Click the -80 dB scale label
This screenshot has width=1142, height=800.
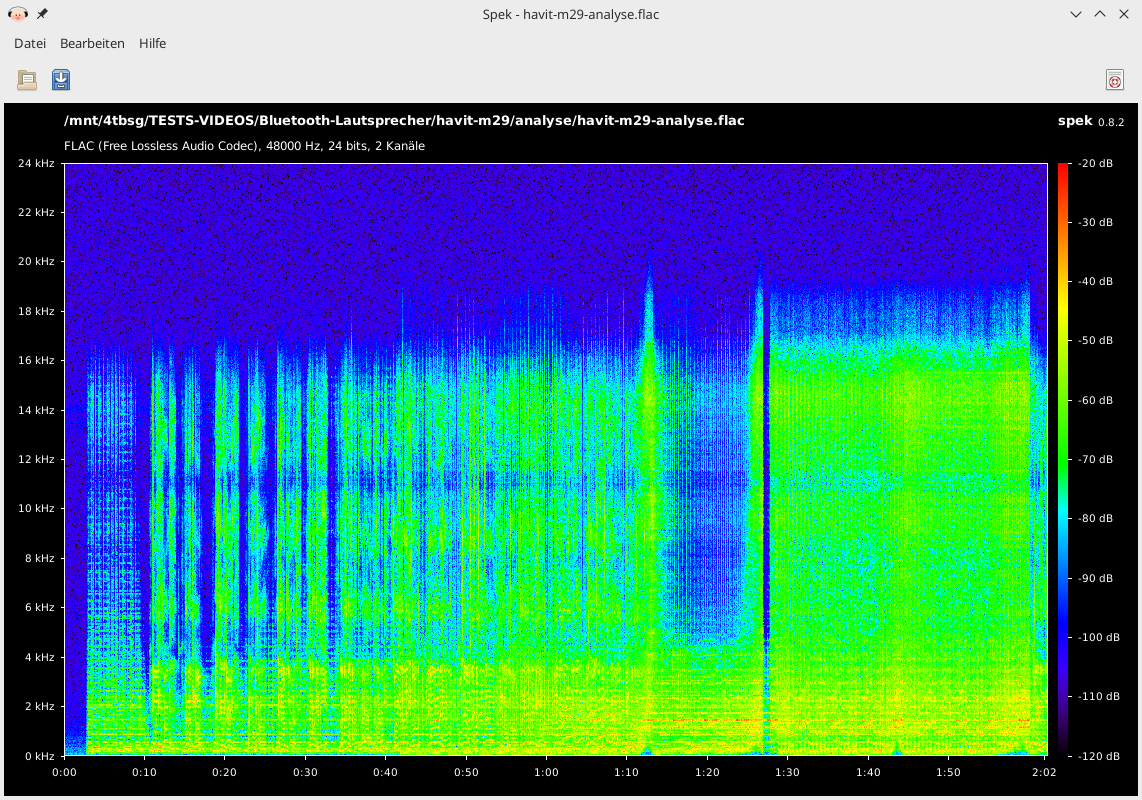(1095, 518)
